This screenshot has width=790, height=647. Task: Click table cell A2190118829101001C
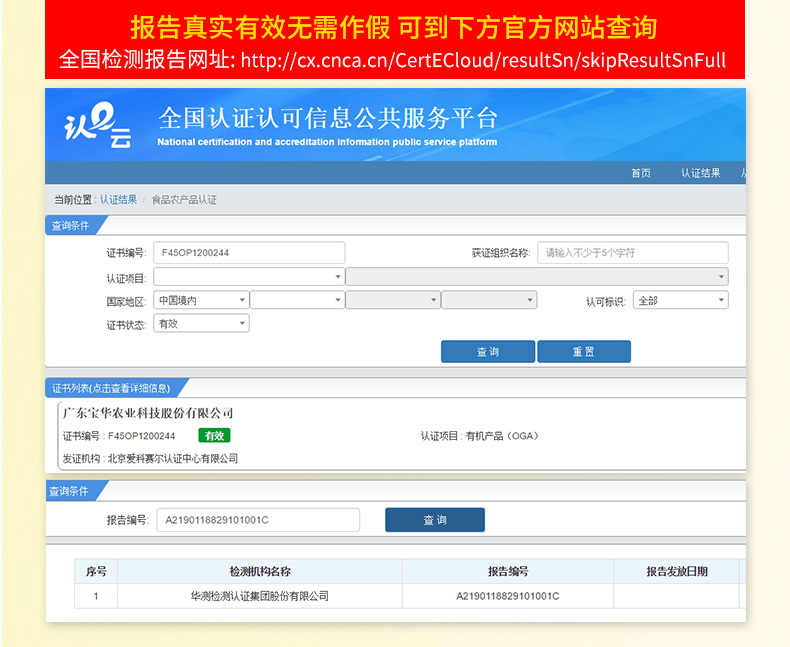(x=508, y=596)
